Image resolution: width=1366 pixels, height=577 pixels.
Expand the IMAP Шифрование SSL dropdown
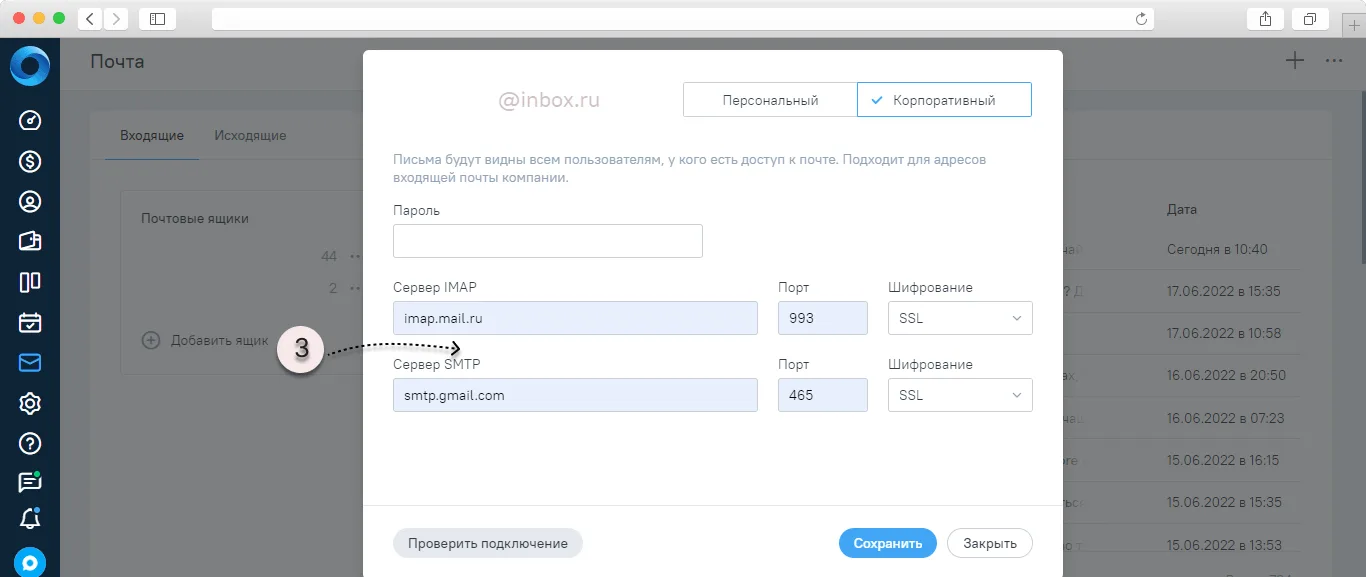tap(960, 318)
